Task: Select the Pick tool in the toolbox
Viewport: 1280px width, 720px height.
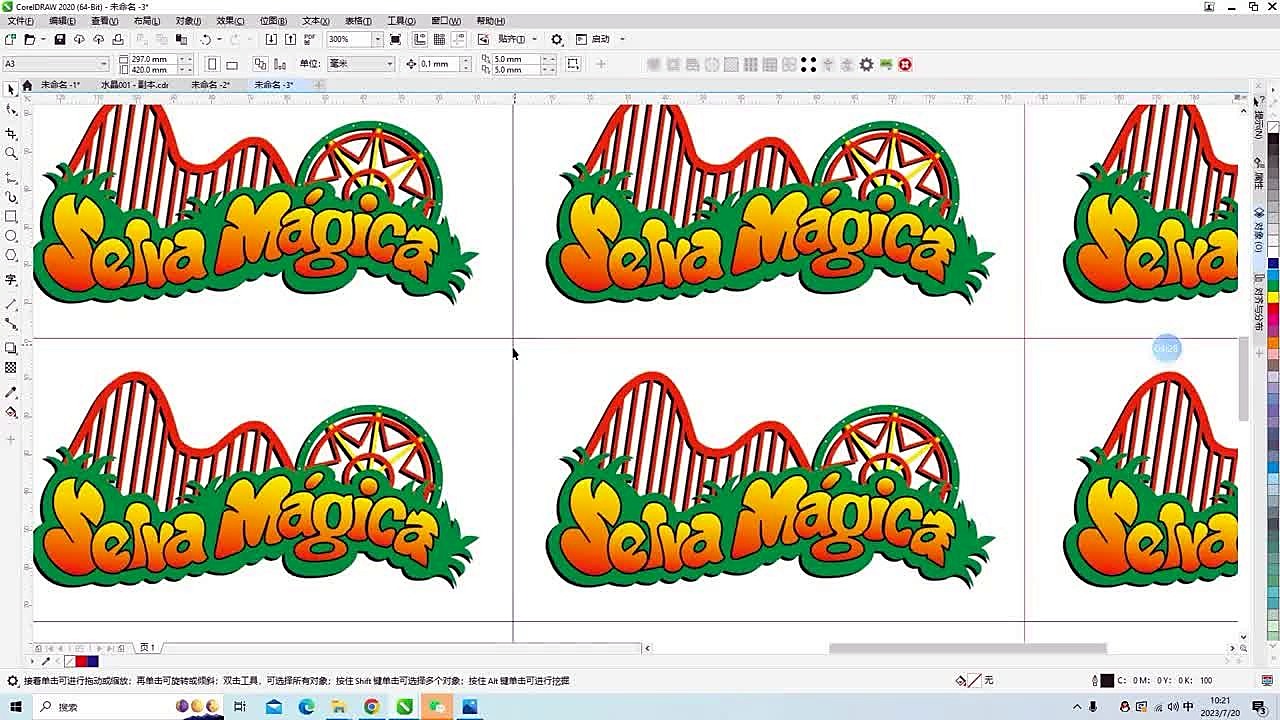Action: tap(11, 90)
